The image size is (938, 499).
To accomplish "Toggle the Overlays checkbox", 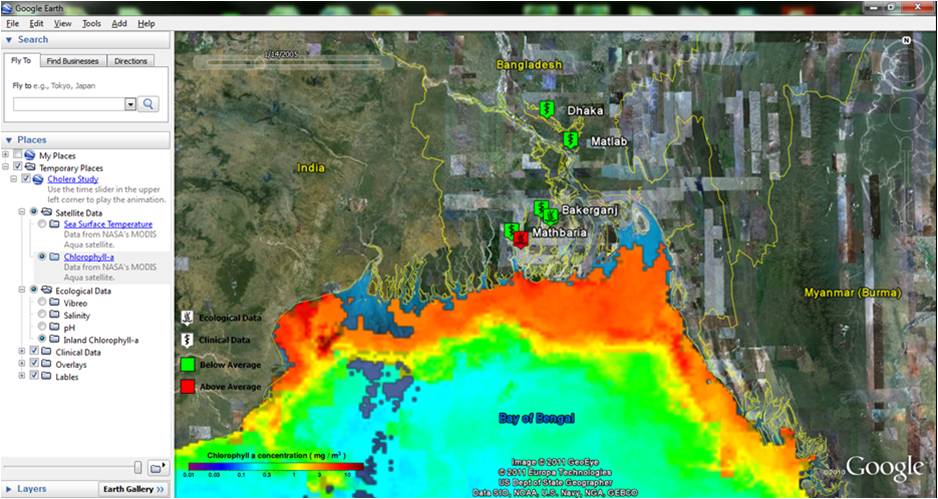I will [x=33, y=365].
